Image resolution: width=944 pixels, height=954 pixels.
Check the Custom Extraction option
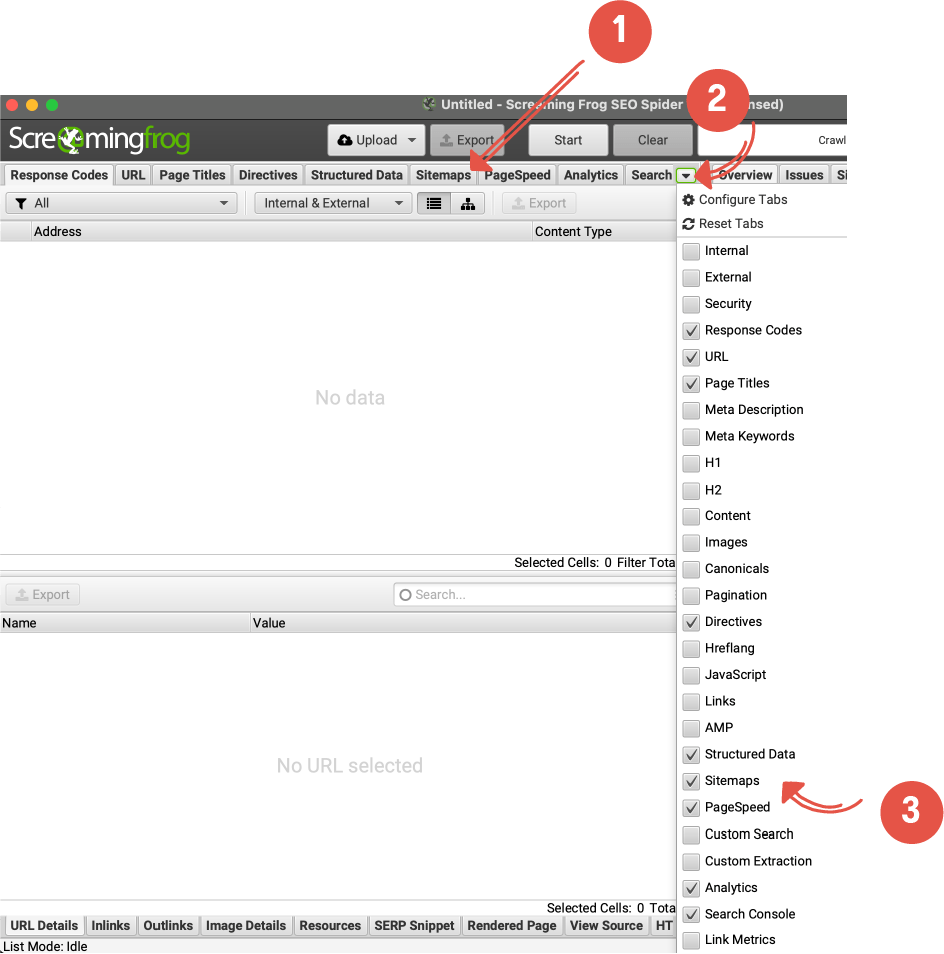click(x=691, y=861)
